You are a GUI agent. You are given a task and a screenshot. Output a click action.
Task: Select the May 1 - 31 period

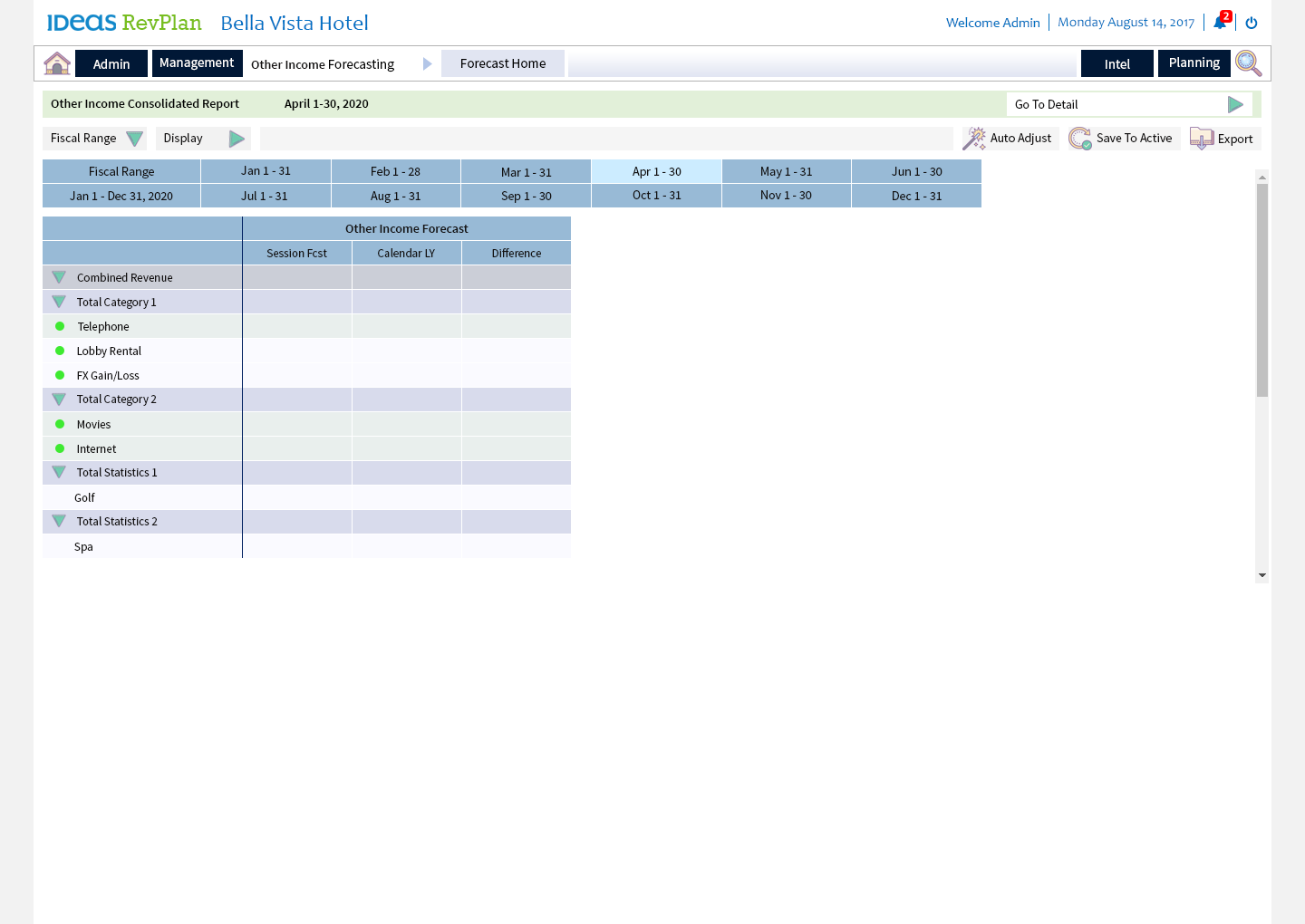[x=786, y=171]
